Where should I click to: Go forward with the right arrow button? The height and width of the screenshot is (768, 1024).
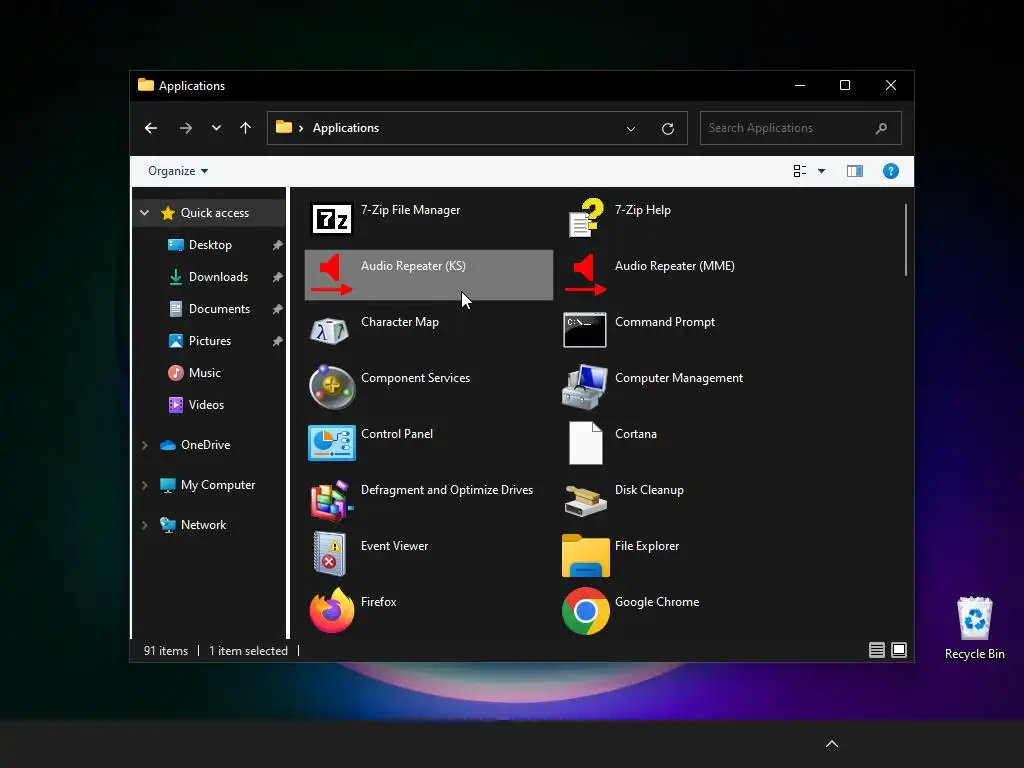[x=185, y=128]
